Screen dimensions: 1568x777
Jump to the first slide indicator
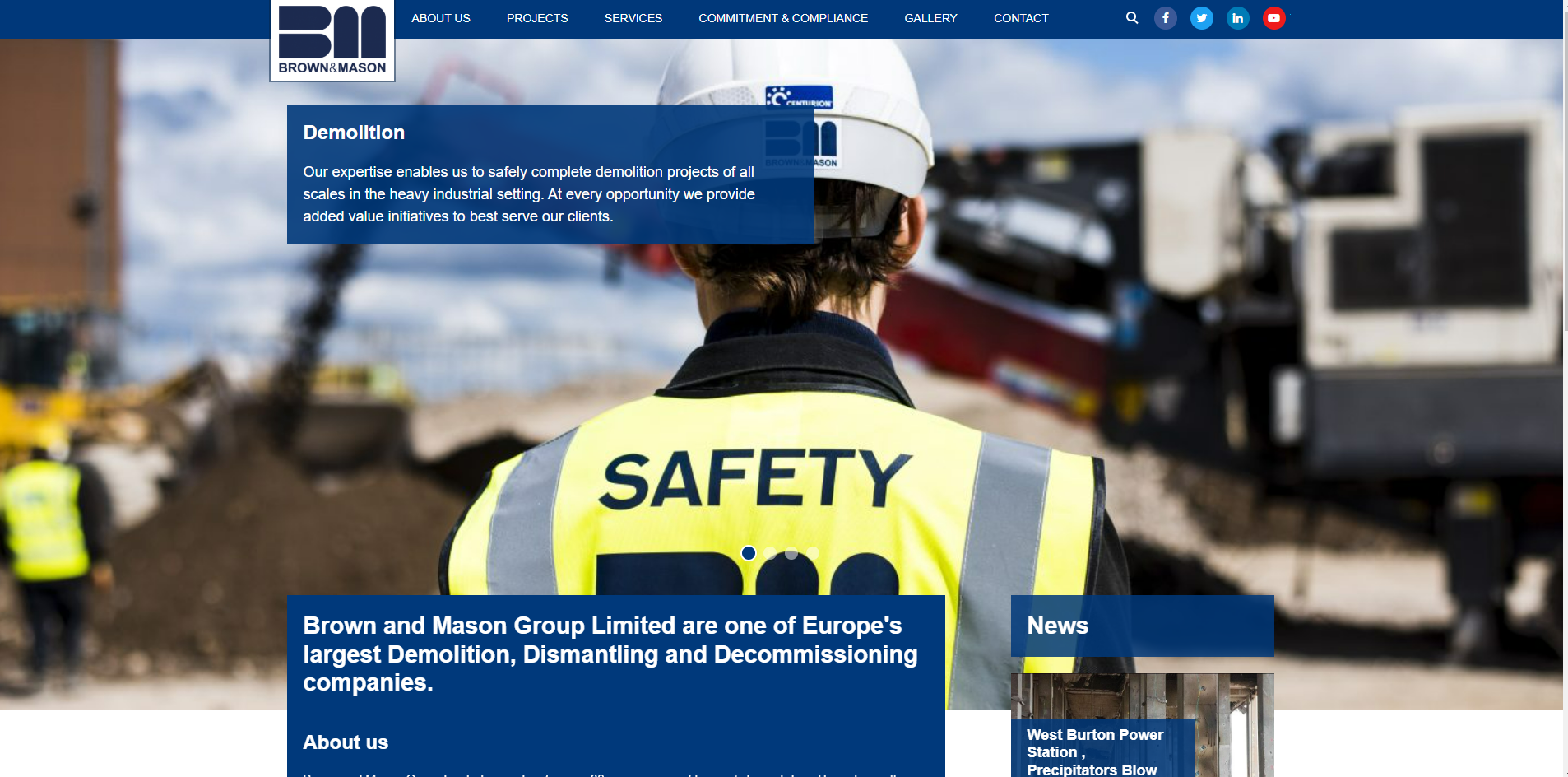[x=749, y=554]
